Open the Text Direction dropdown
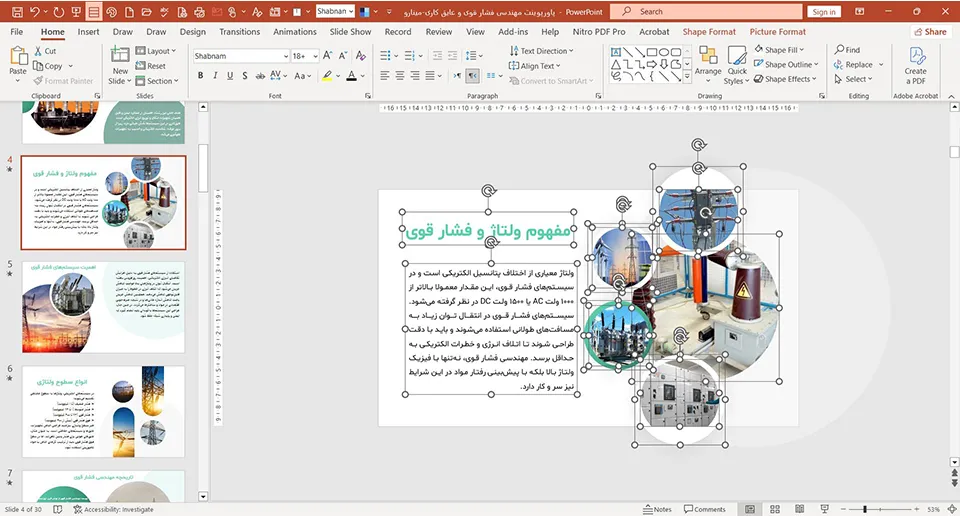This screenshot has height=516, width=960. (x=541, y=51)
